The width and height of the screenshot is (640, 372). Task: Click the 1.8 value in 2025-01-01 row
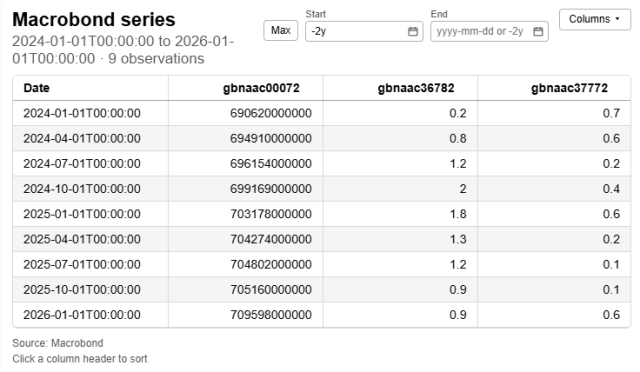coord(458,214)
